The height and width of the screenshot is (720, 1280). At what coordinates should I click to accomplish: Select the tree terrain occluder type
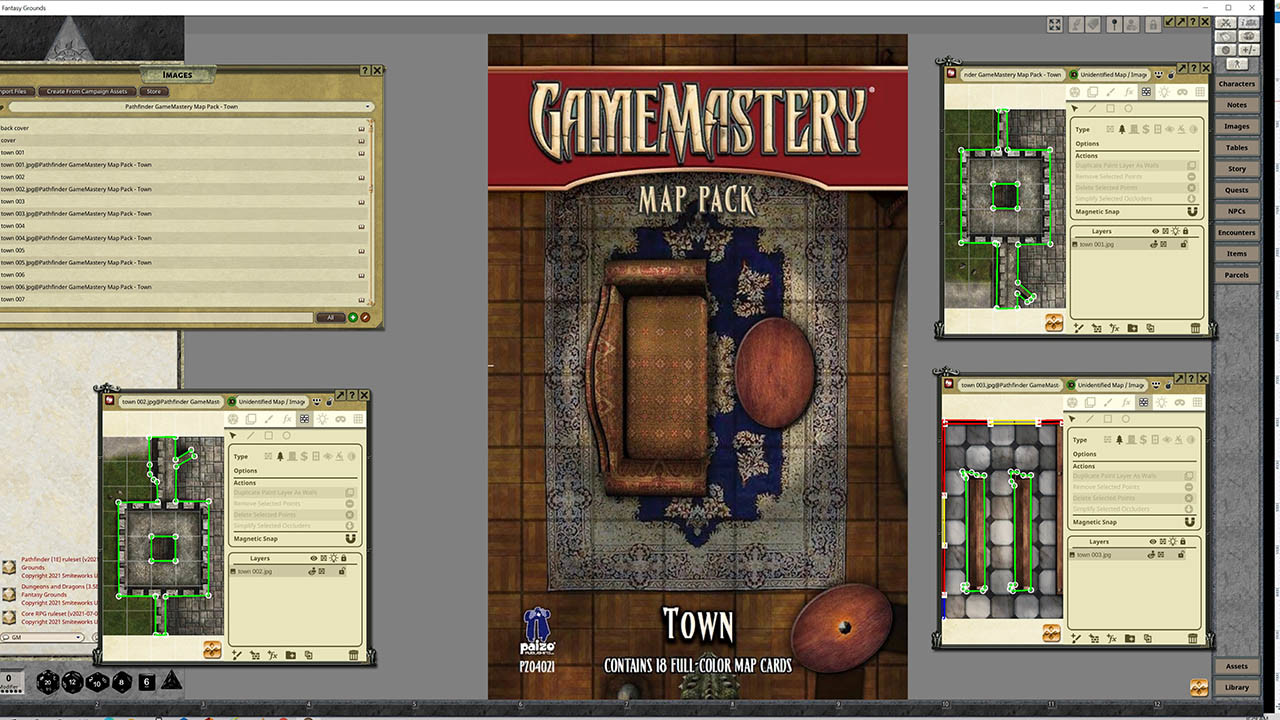279,456
